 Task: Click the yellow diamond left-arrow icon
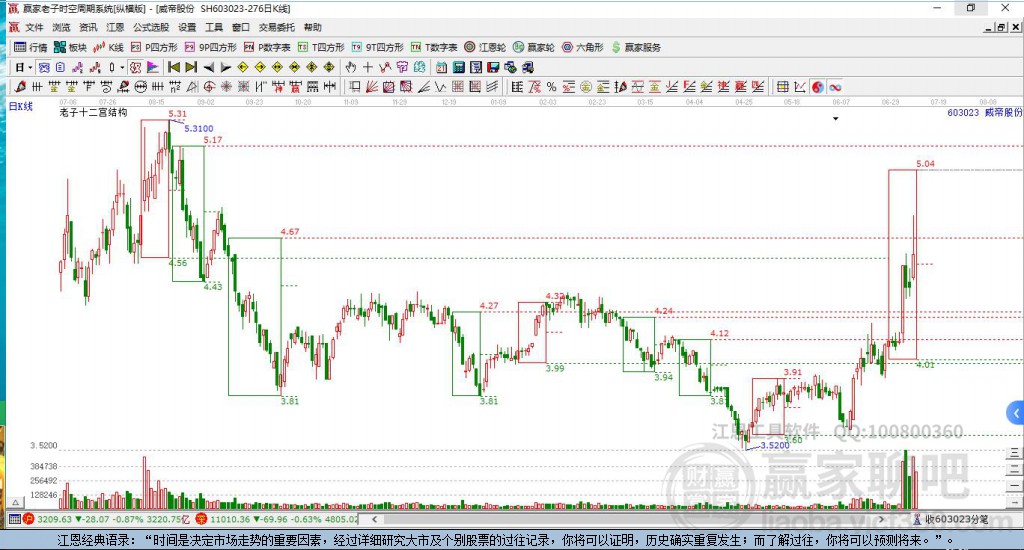tap(242, 67)
